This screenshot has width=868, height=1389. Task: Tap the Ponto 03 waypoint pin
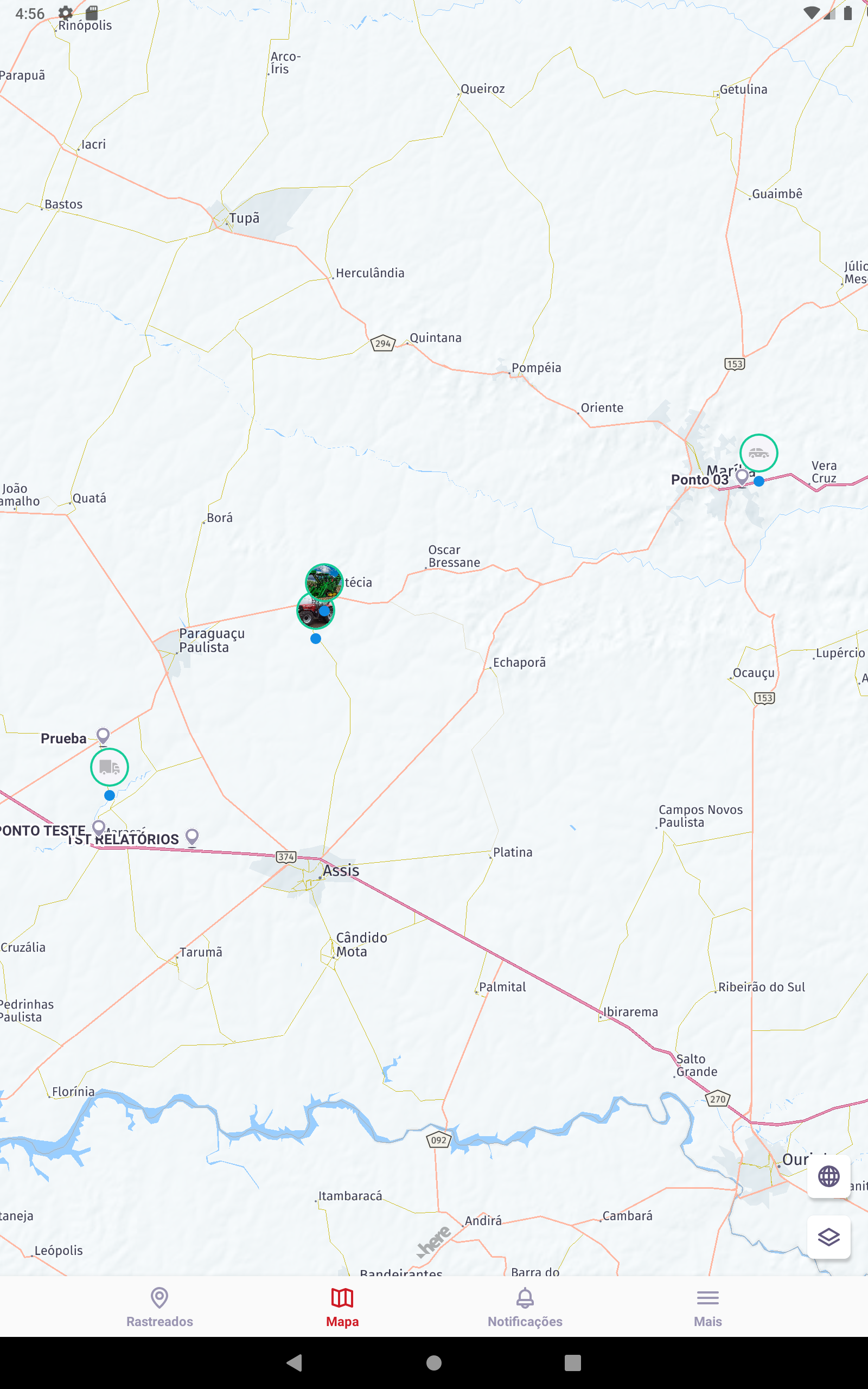click(x=742, y=477)
